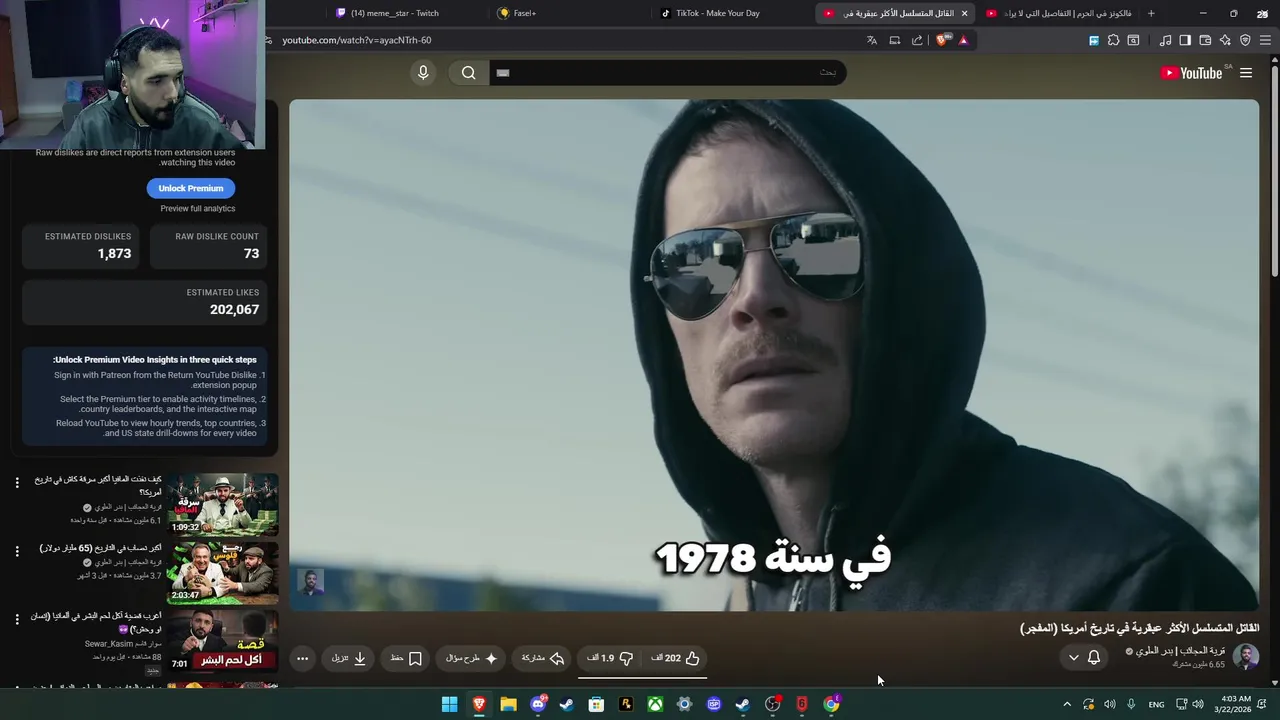This screenshot has height=720, width=1280.
Task: Focus the YouTube search box
Action: point(667,72)
